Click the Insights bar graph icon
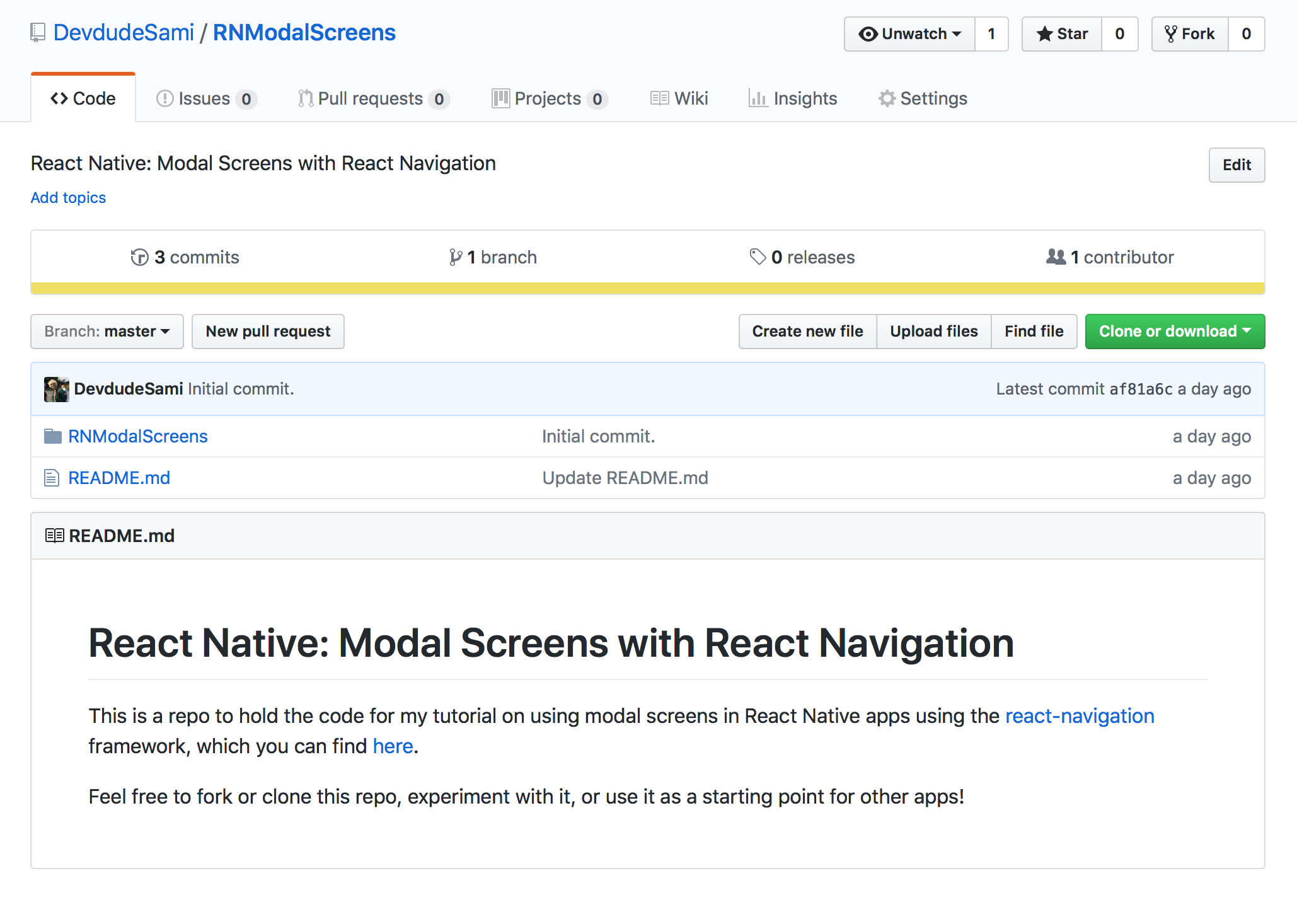This screenshot has height=924, width=1297. point(758,98)
